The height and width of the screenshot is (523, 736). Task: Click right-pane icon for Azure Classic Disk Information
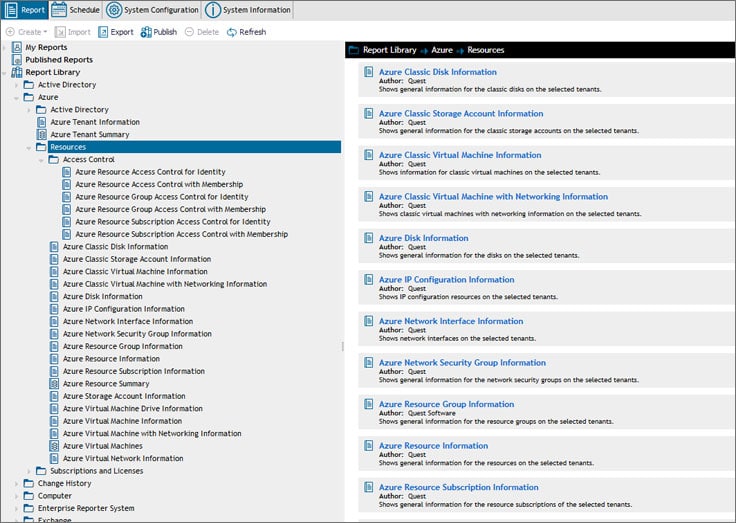[369, 72]
